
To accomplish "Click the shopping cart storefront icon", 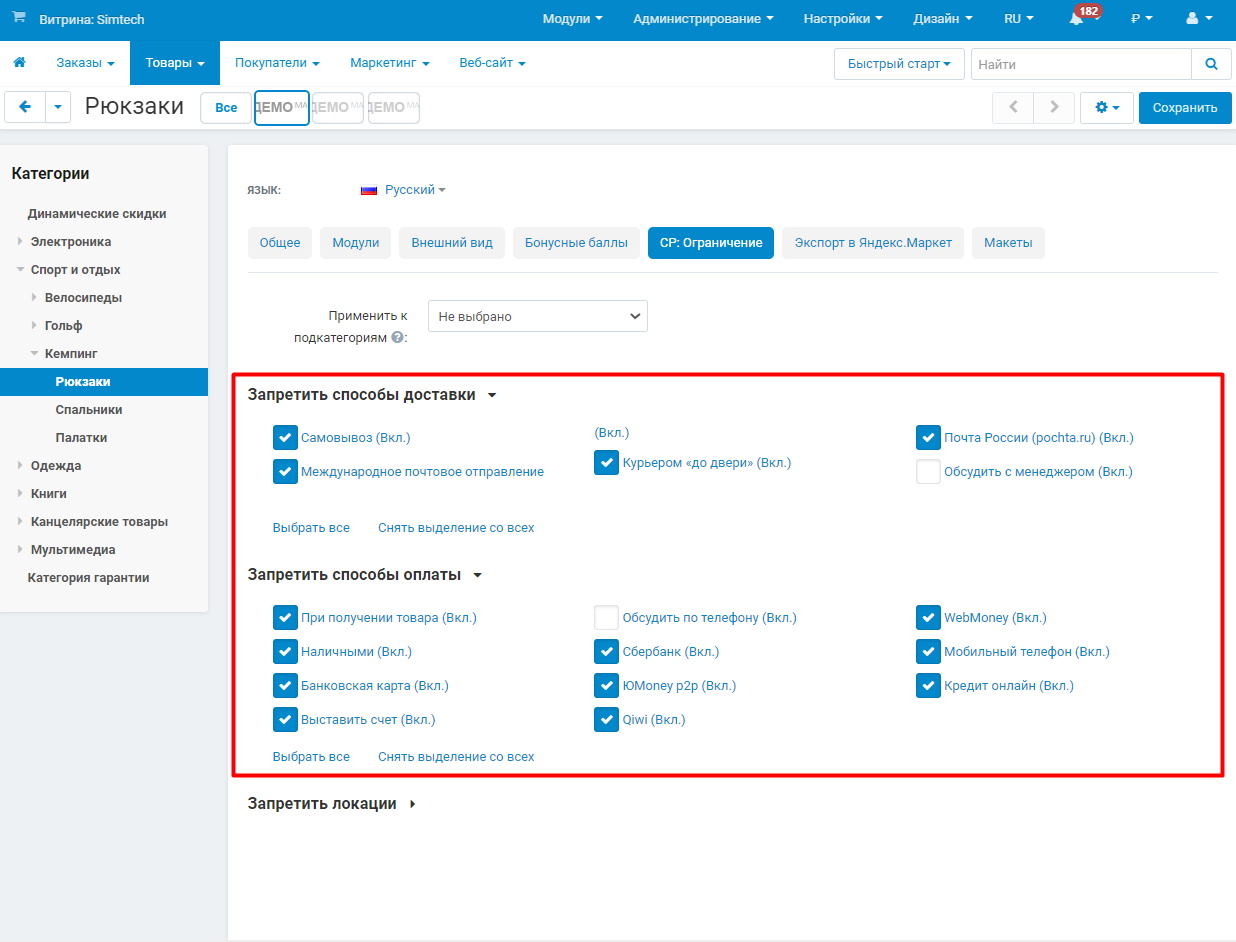I will click(19, 18).
